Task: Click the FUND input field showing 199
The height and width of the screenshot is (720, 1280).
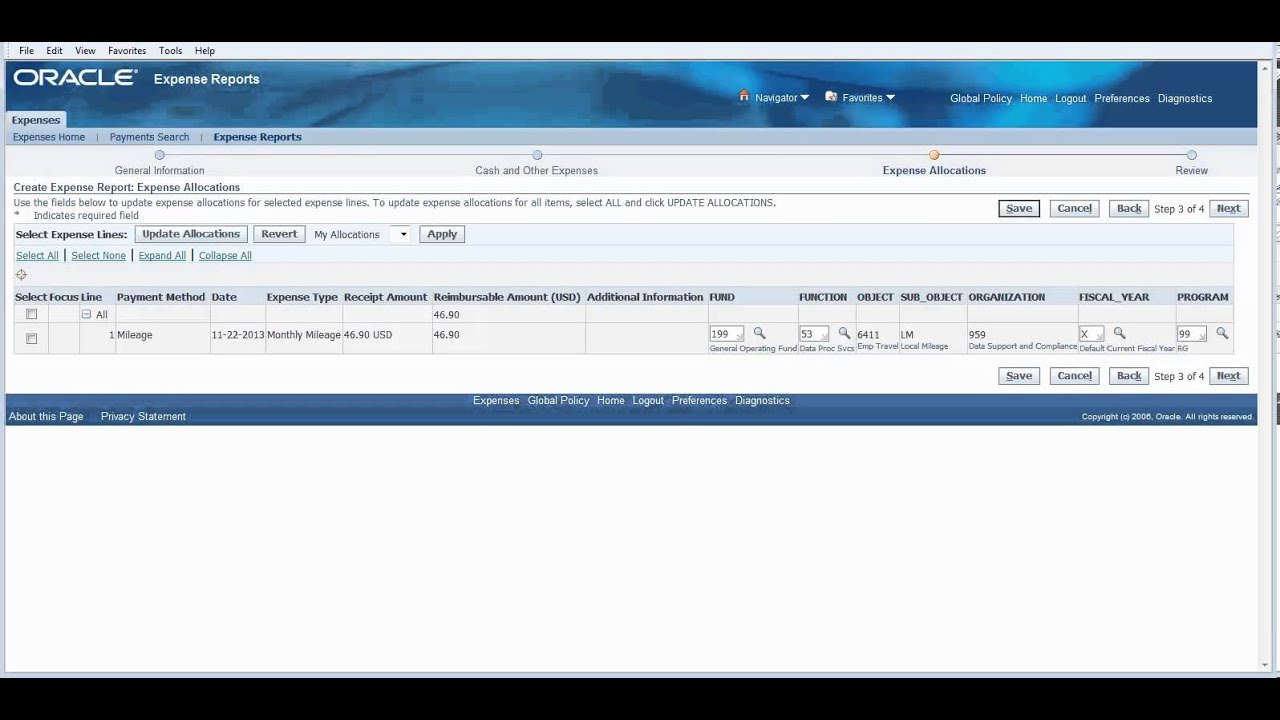Action: [x=726, y=334]
